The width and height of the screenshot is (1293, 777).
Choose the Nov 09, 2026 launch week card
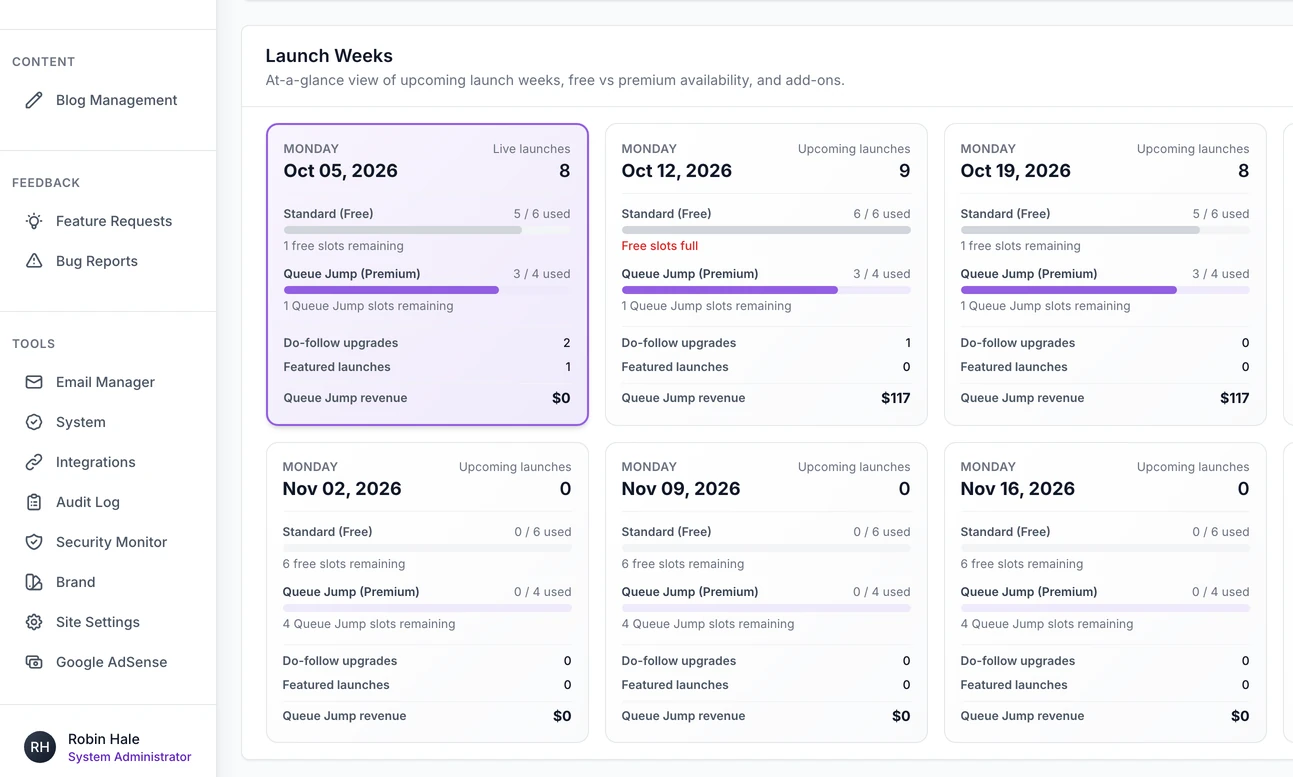766,592
